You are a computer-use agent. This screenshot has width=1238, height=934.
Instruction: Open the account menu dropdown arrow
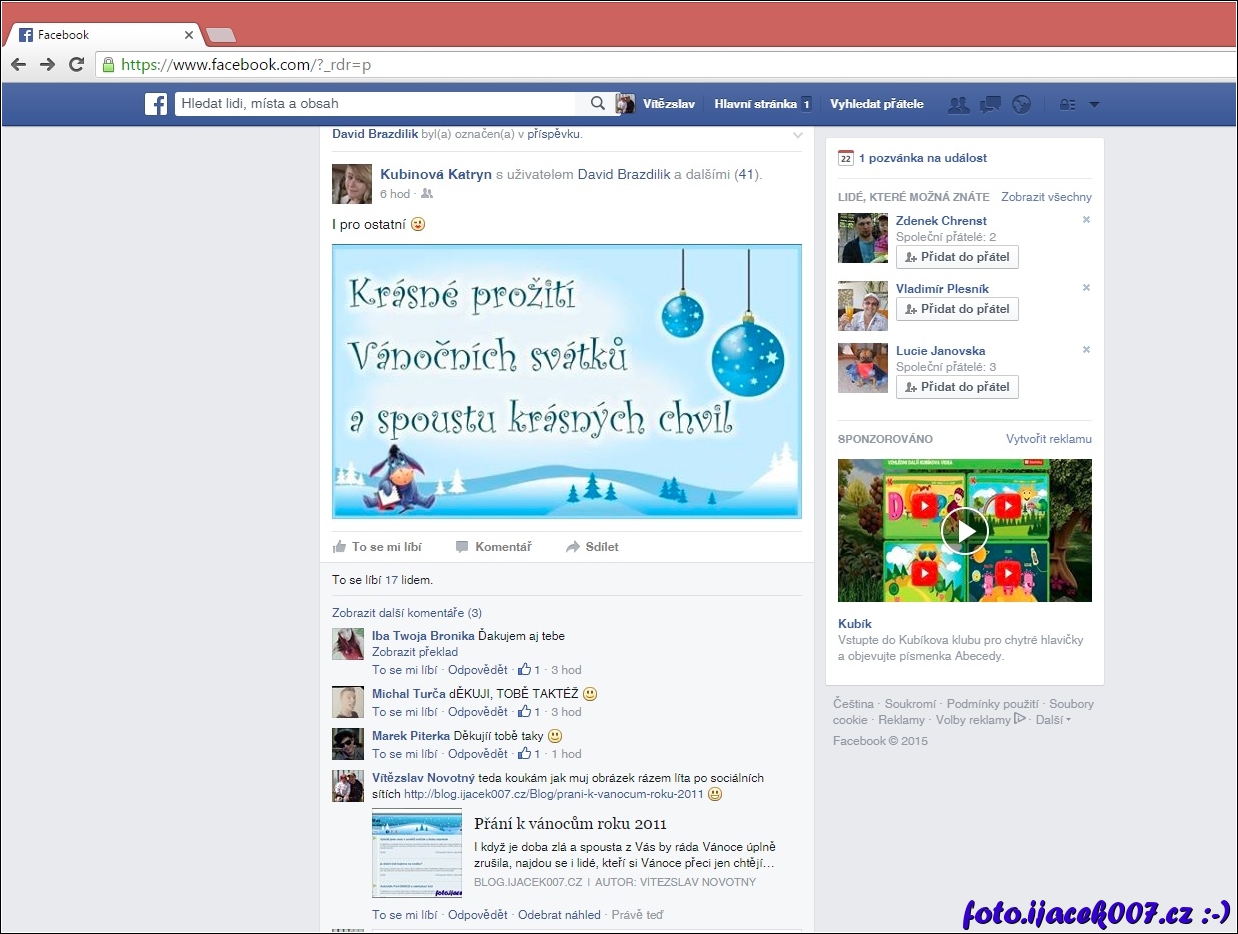[x=1094, y=104]
